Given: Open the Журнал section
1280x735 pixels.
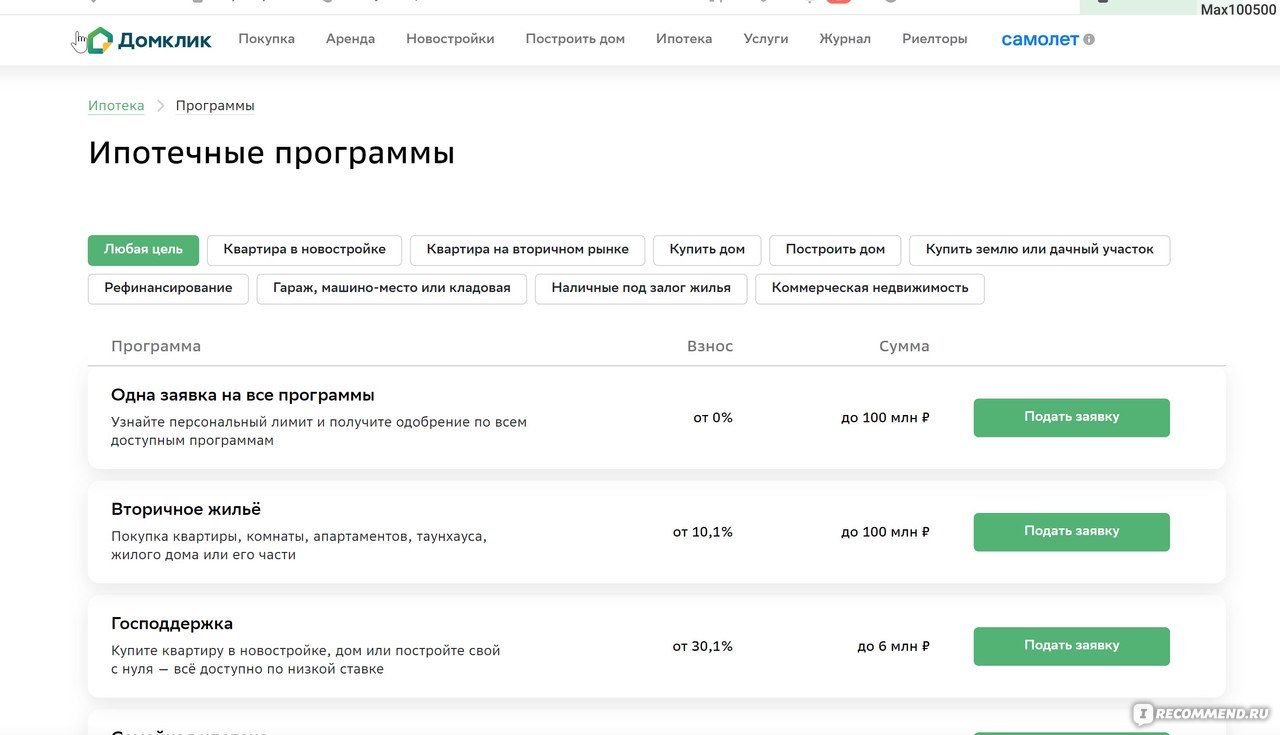Looking at the screenshot, I should coord(845,39).
